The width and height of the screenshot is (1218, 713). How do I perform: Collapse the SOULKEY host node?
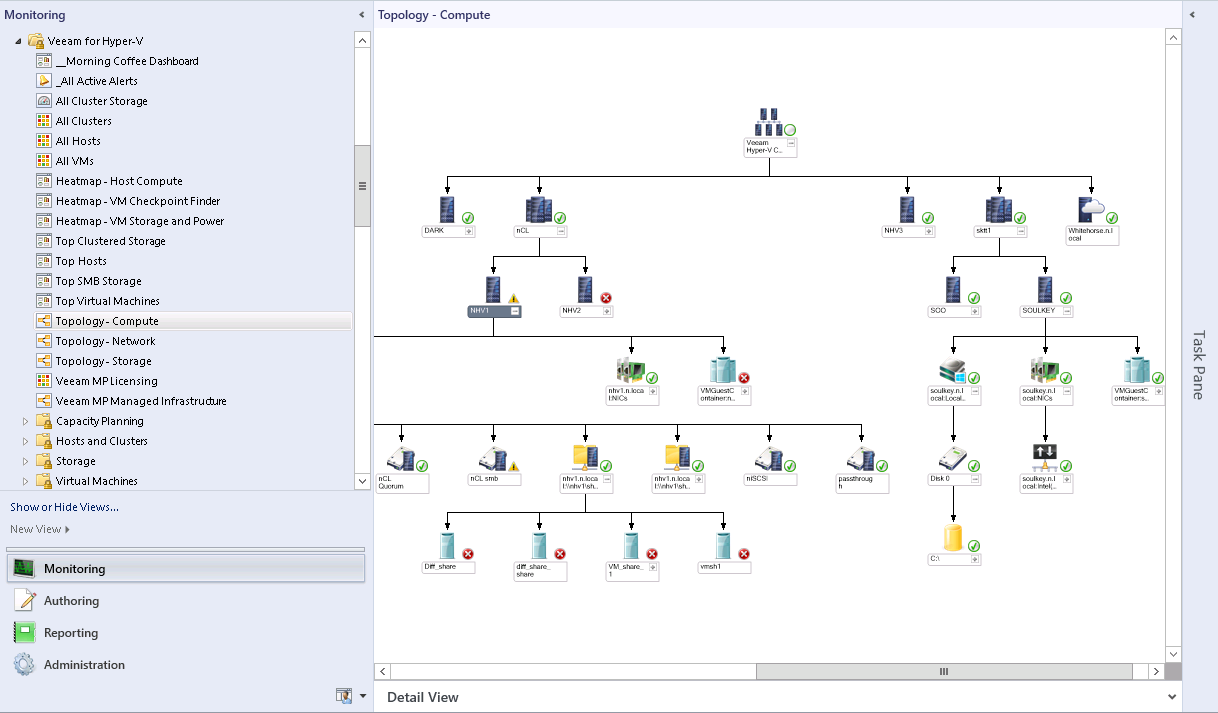click(1067, 311)
